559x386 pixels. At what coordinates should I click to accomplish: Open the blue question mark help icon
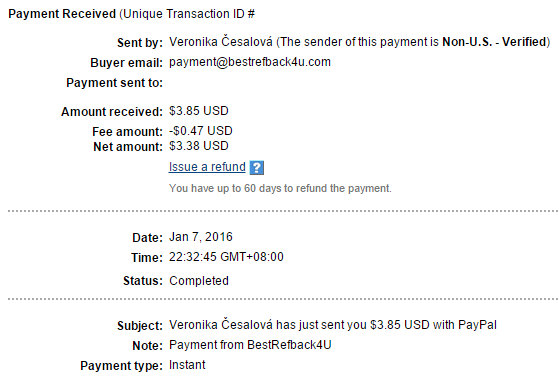pyautogui.click(x=257, y=168)
